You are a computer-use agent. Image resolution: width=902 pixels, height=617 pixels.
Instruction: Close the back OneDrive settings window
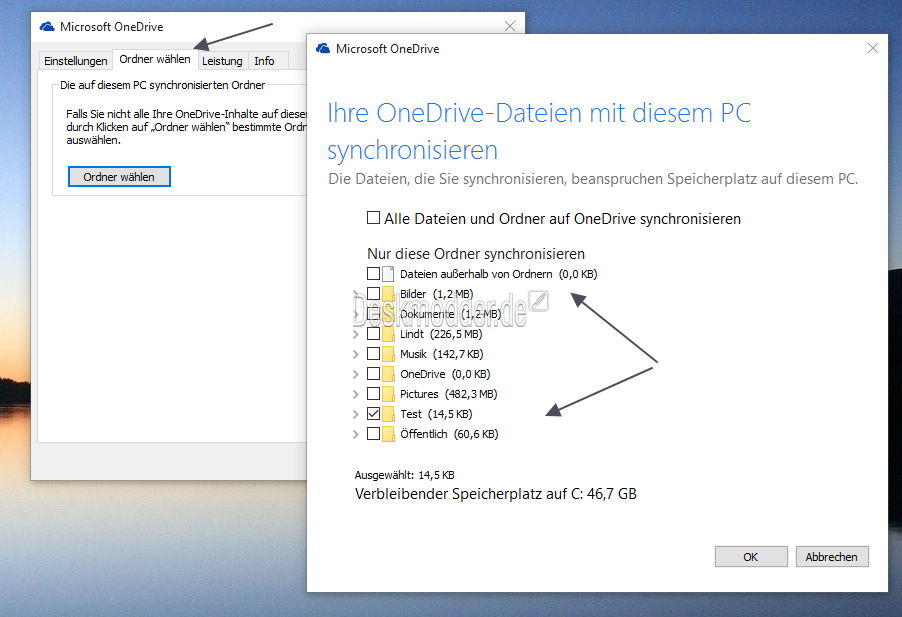[x=510, y=26]
